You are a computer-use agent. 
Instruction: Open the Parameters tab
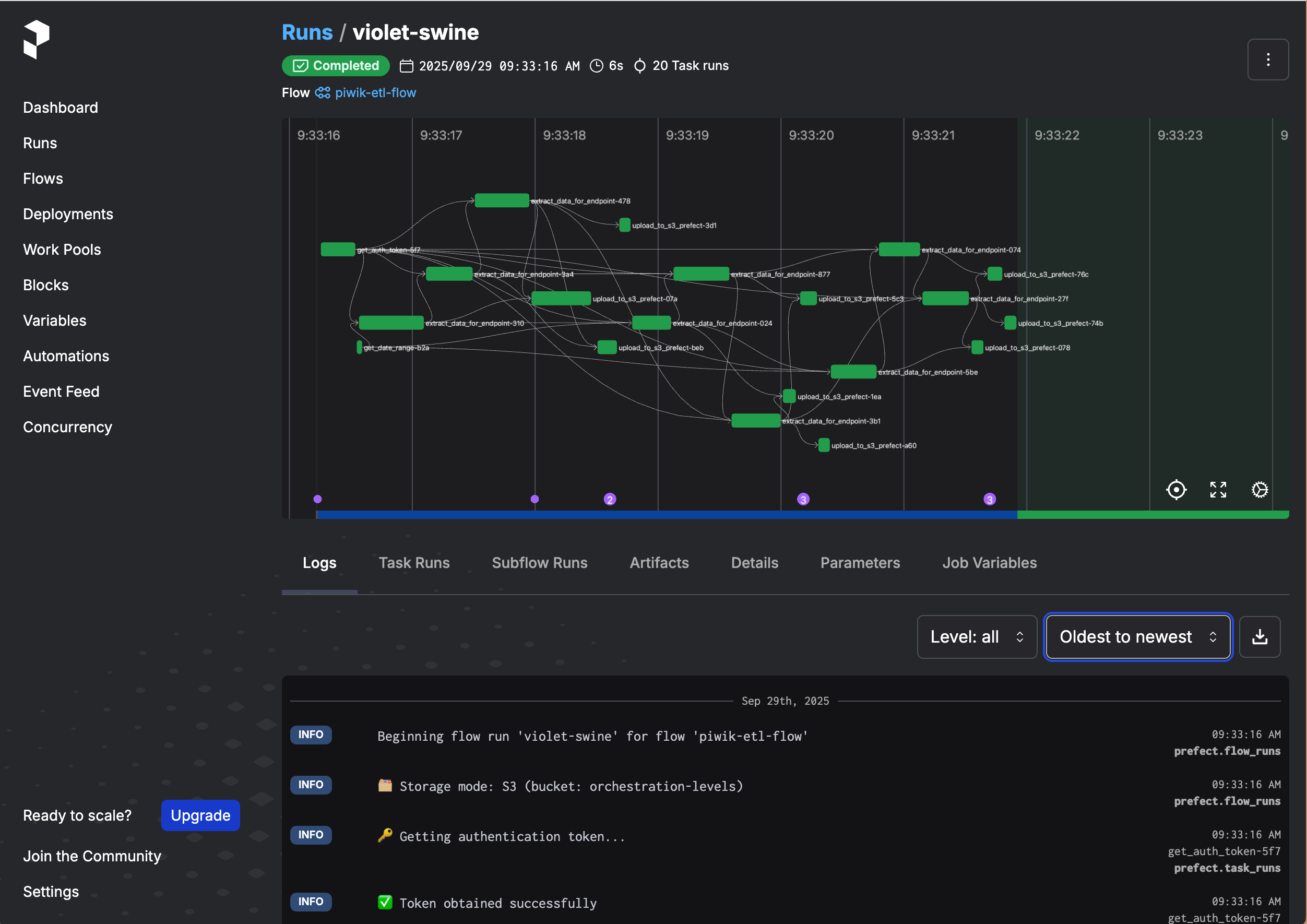pyautogui.click(x=860, y=562)
